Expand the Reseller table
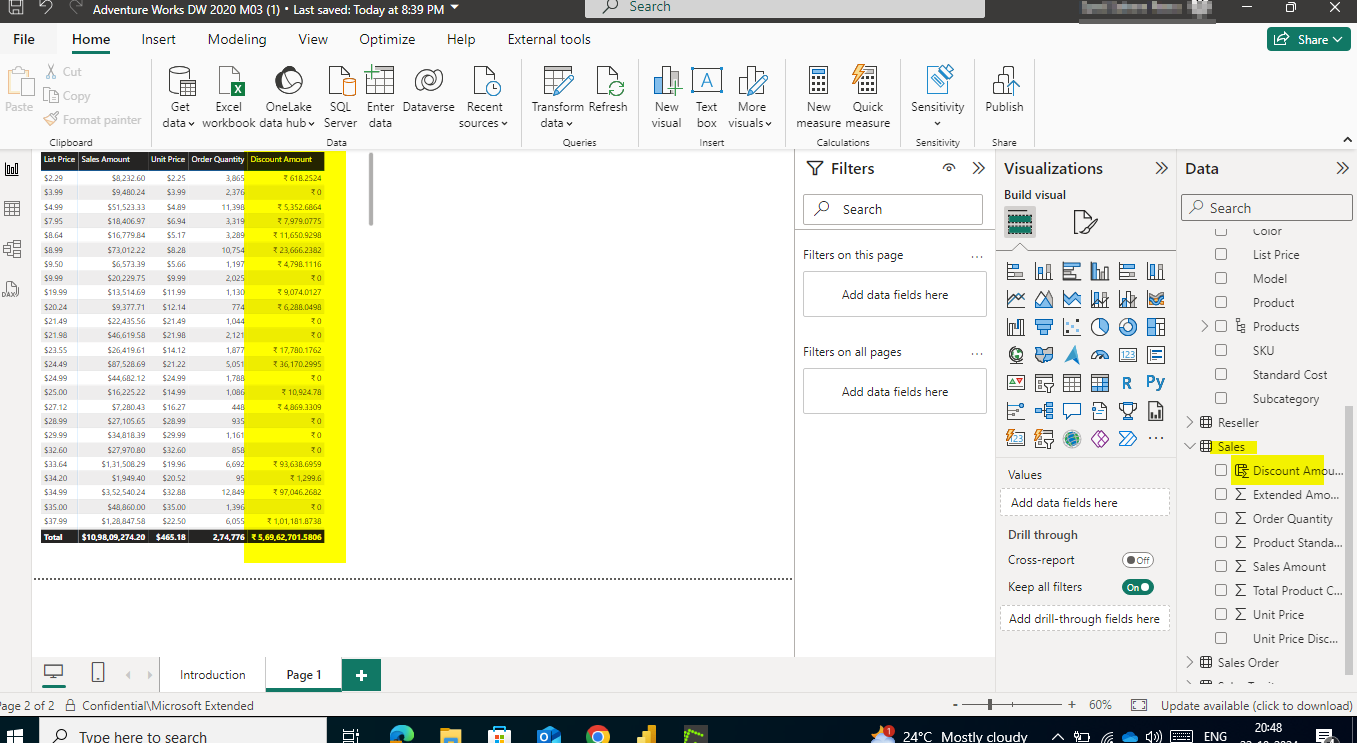 point(1190,423)
